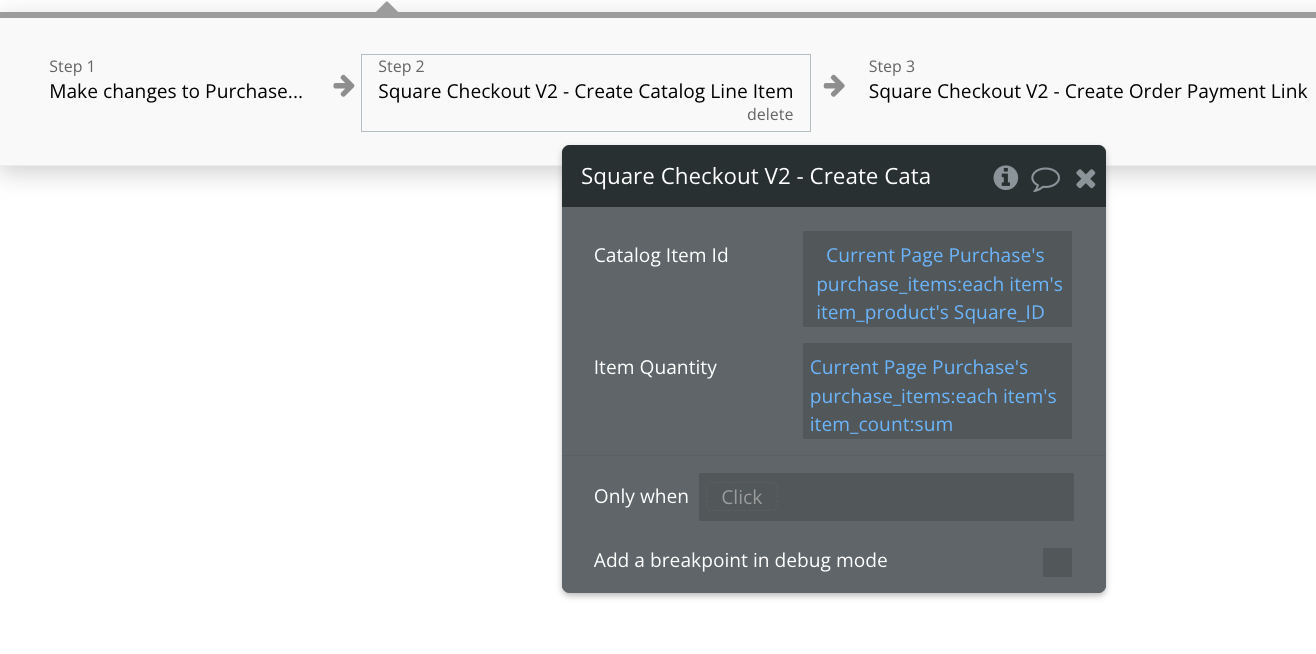This screenshot has width=1316, height=654.
Task: Edit the Item Quantity dynamic expression
Action: 937,391
